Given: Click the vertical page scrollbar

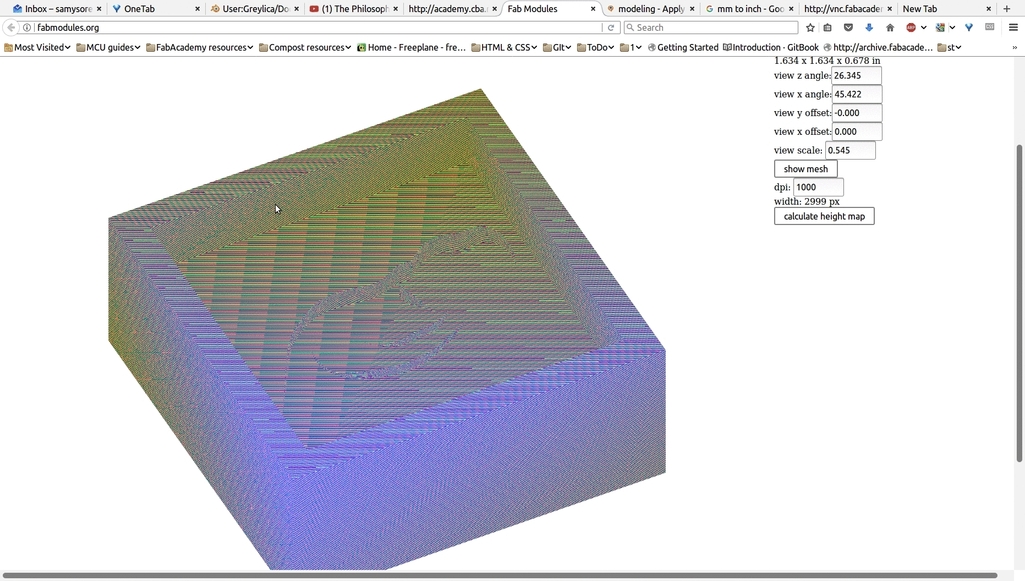Looking at the screenshot, I should coord(1019,303).
